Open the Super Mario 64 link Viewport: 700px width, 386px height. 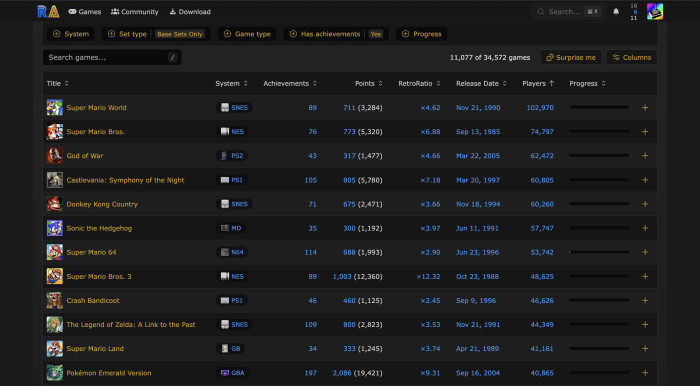91,252
